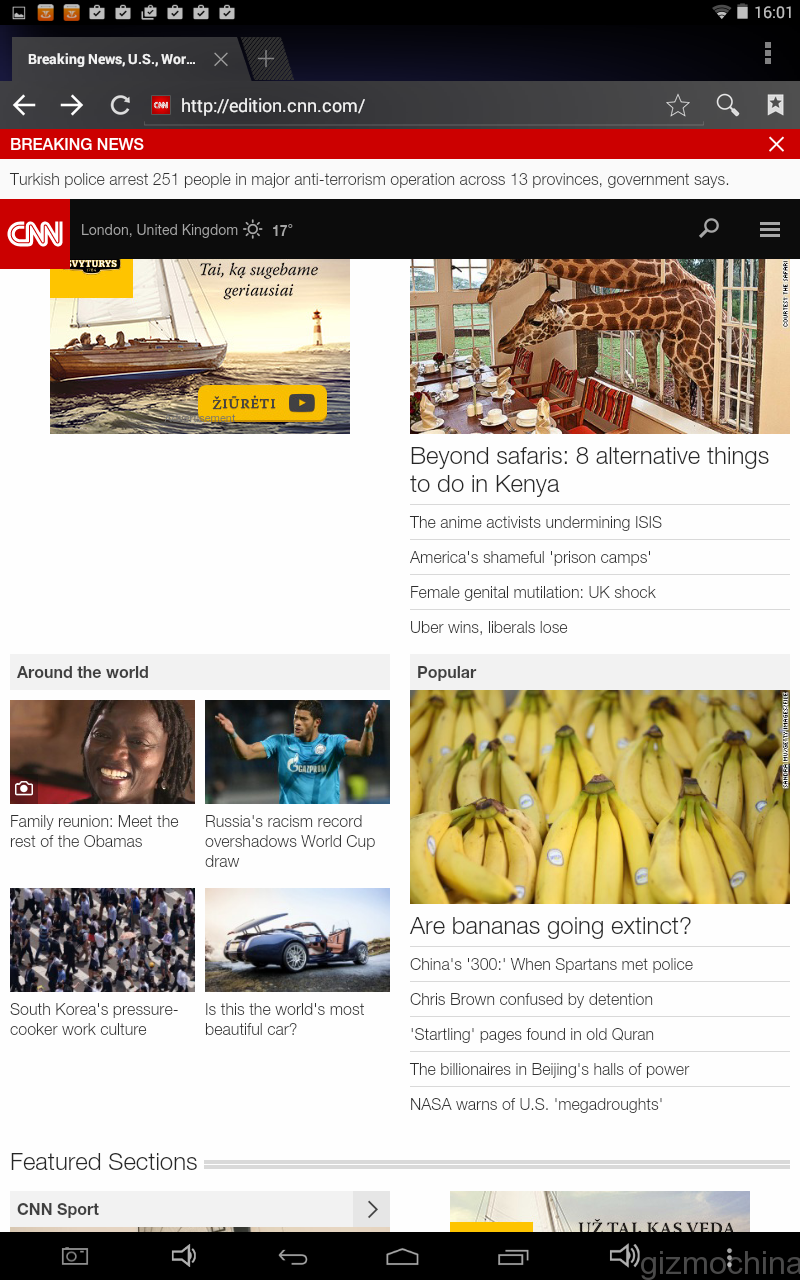Expand the CNN Sport section arrow
Image resolution: width=800 pixels, height=1280 pixels.
tap(372, 1209)
